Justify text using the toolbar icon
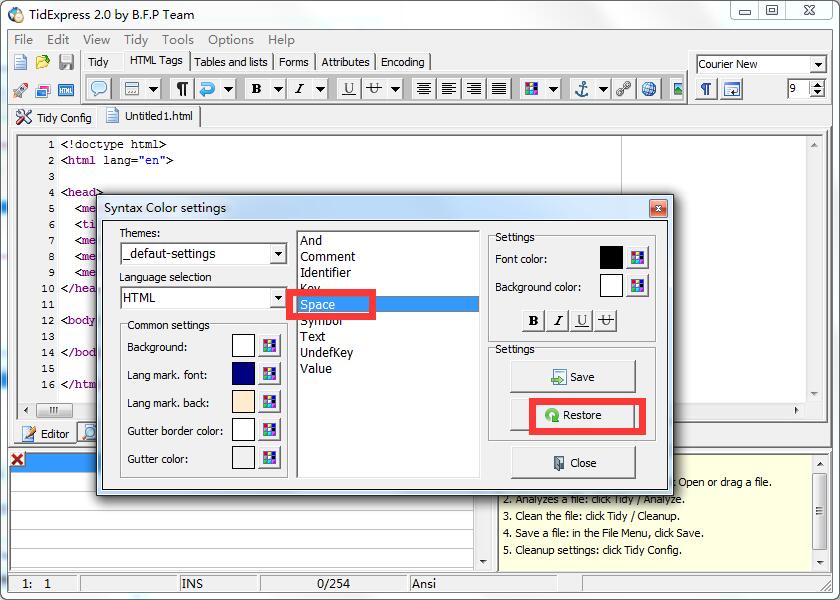This screenshot has height=600, width=840. (499, 88)
